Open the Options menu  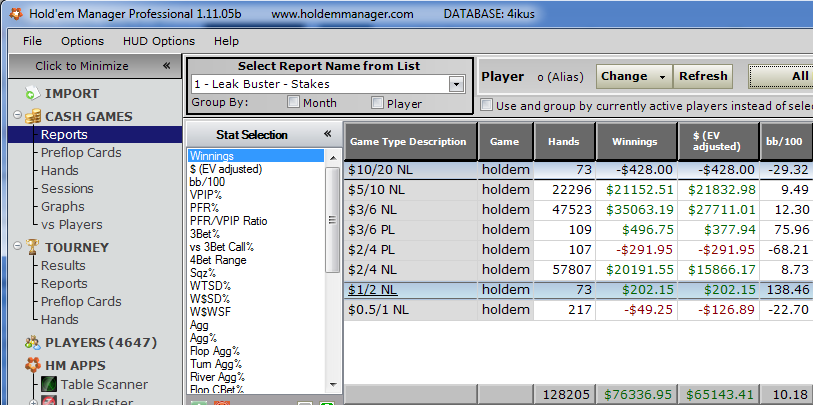click(x=82, y=41)
